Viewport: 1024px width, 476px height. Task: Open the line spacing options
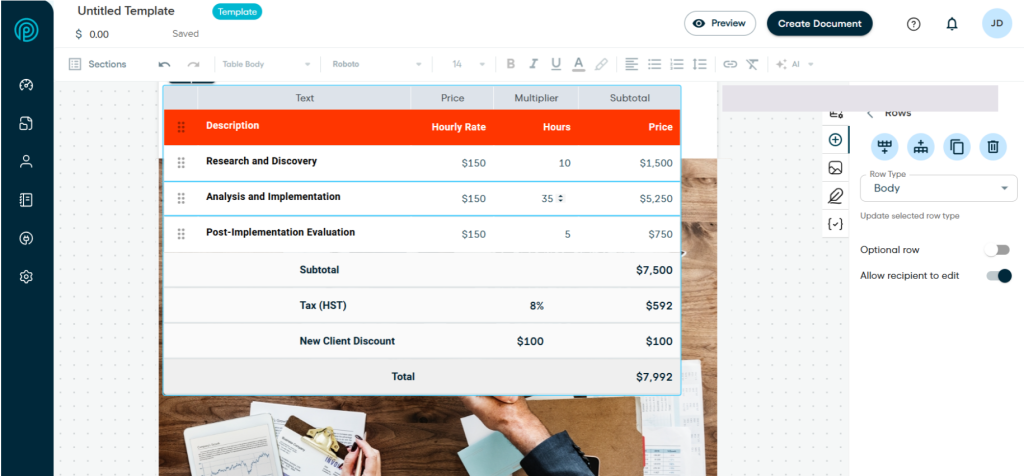tap(700, 64)
